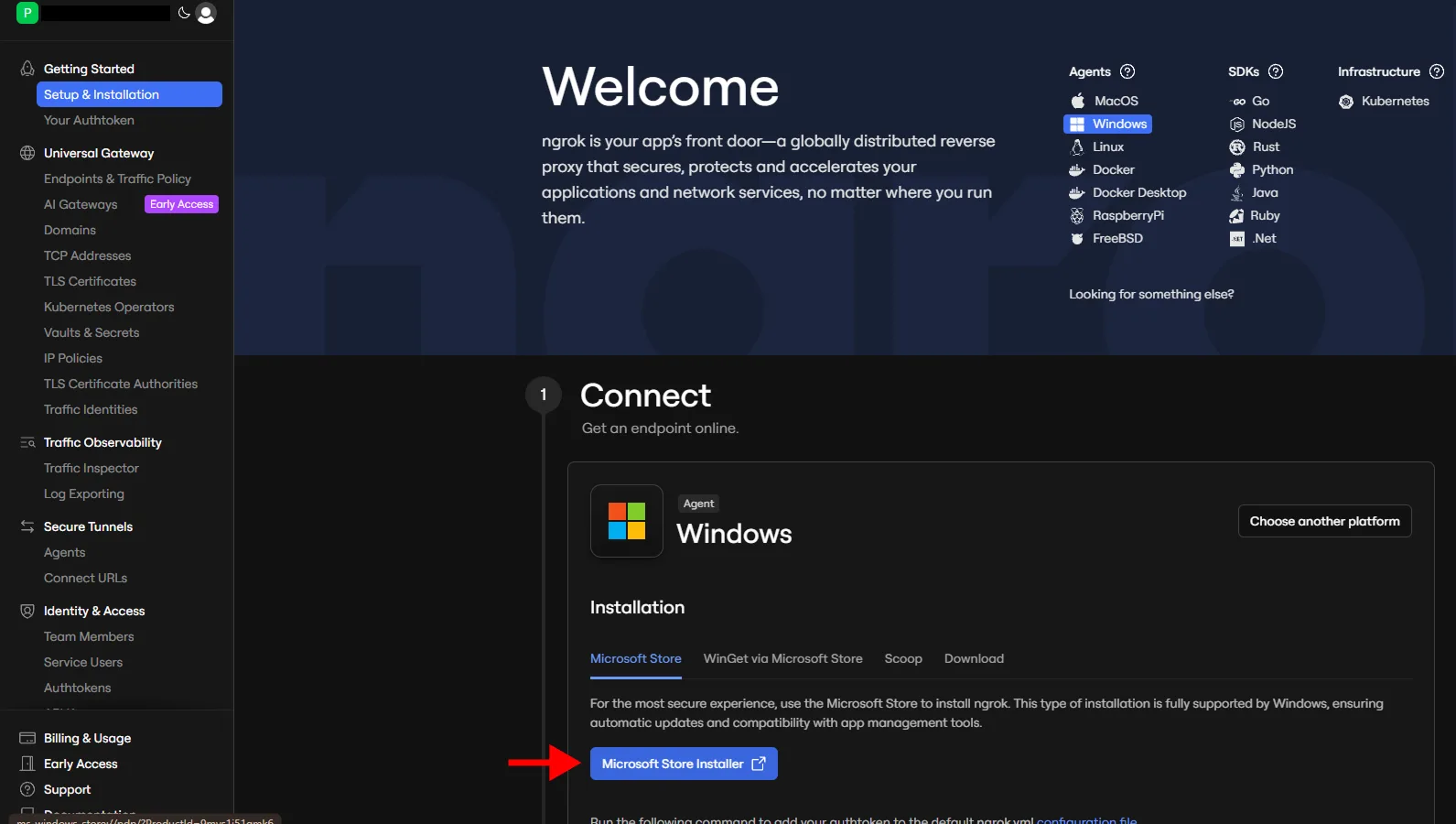The width and height of the screenshot is (1456, 824).
Task: Select the Docker Desktop icon
Action: click(1077, 192)
